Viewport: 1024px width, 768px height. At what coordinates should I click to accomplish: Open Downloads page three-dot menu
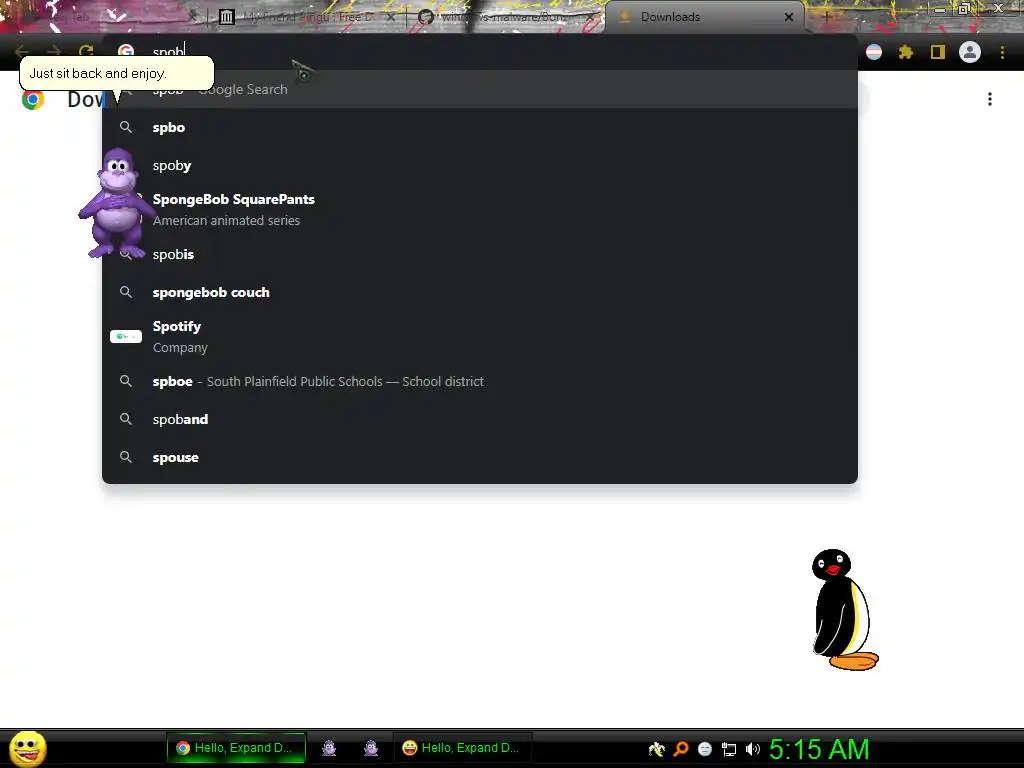990,99
